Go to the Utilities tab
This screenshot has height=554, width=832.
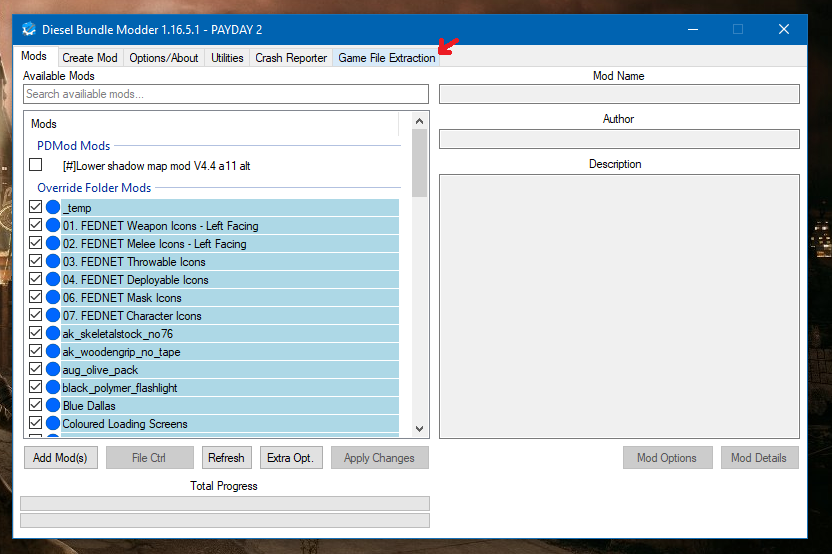click(x=227, y=58)
